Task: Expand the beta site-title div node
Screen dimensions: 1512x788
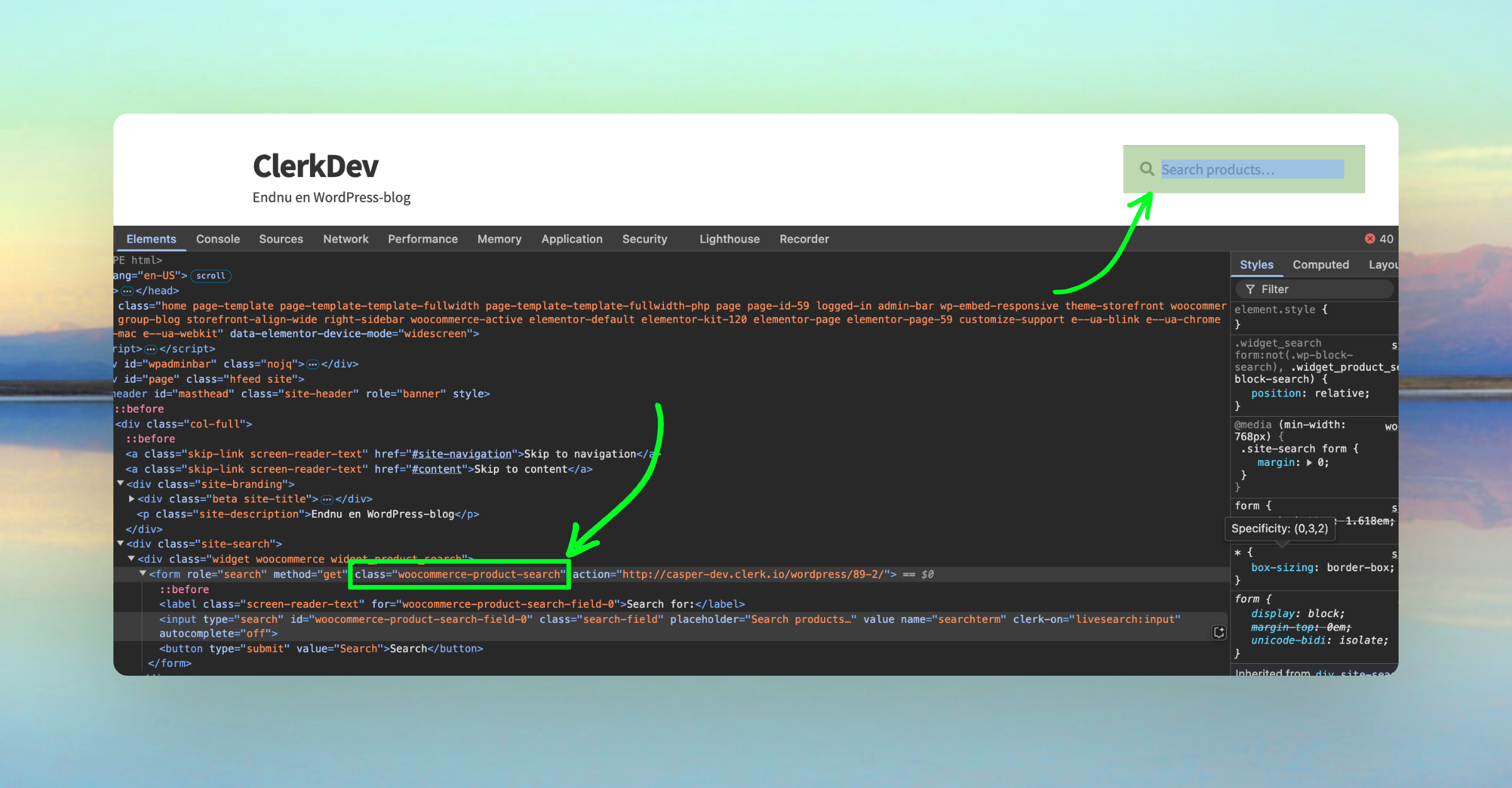Action: [x=132, y=499]
